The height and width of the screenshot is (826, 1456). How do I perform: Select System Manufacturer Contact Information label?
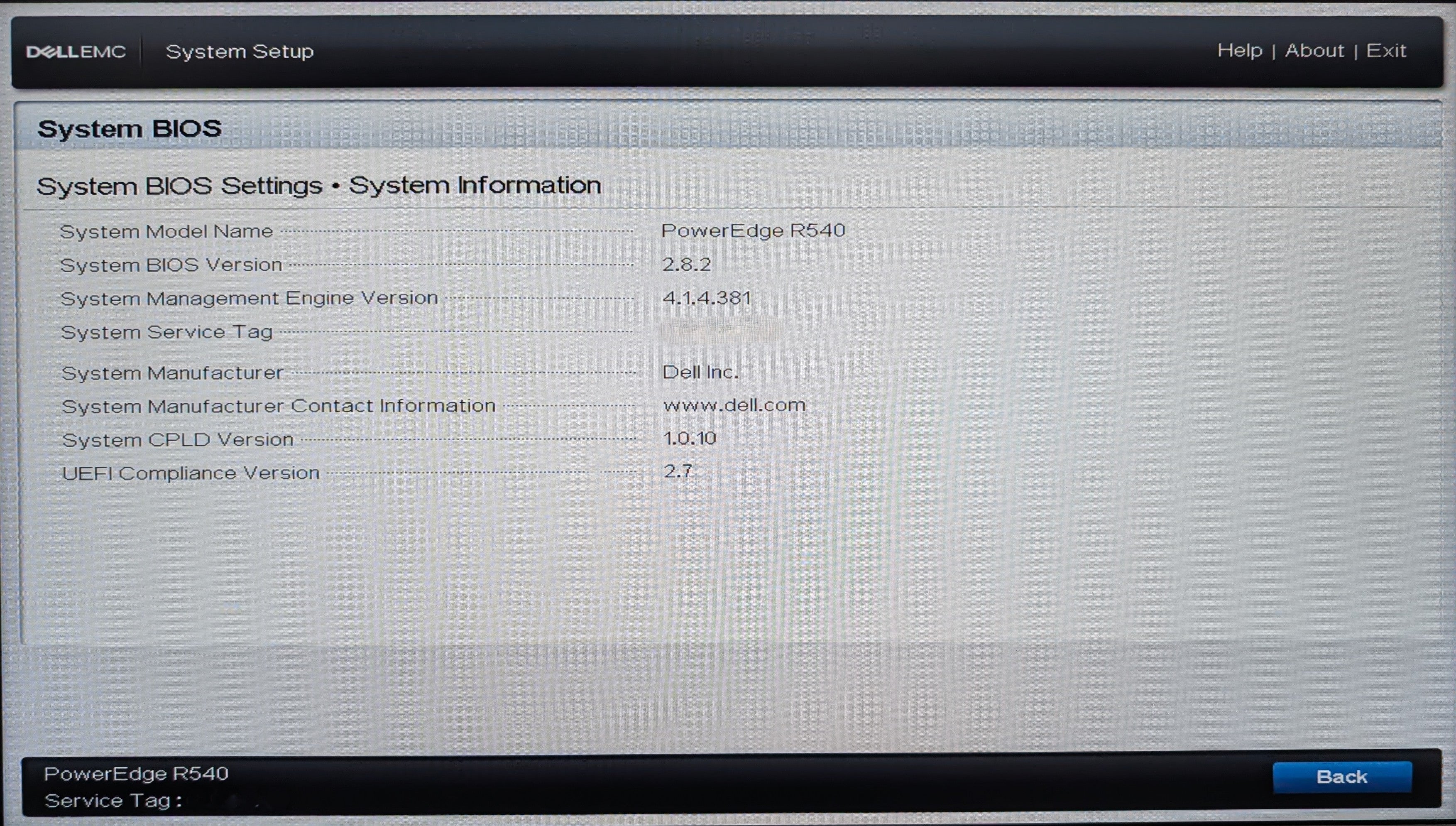tap(279, 406)
